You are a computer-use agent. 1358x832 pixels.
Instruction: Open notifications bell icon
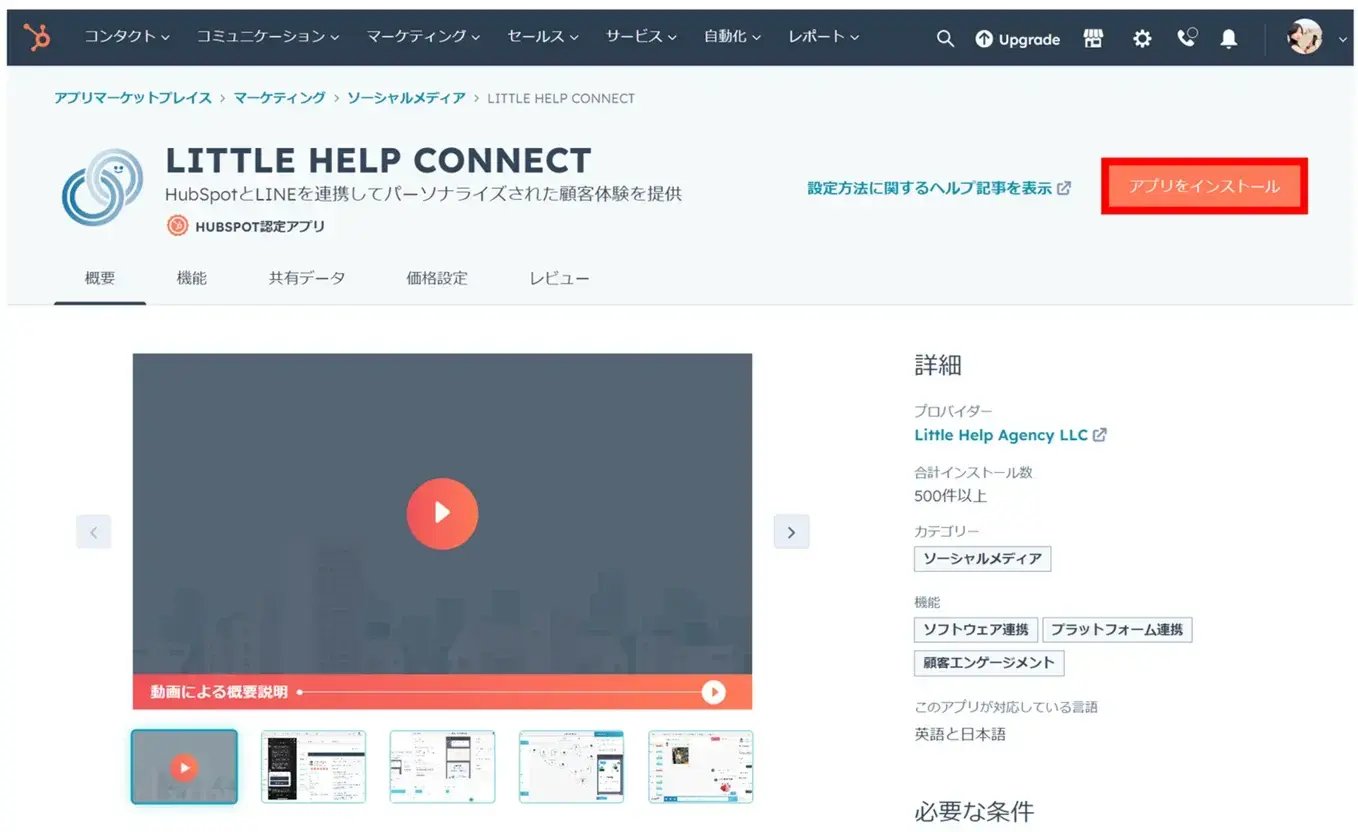1229,39
